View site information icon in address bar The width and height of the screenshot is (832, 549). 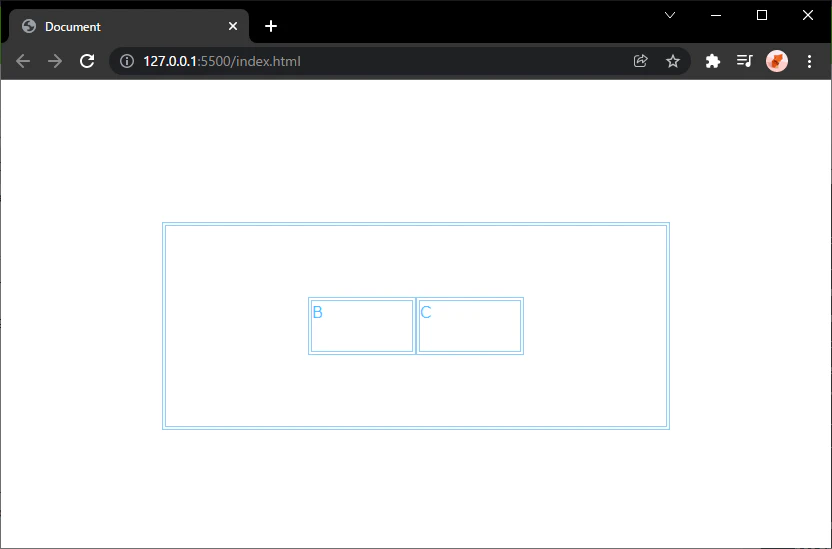[127, 61]
